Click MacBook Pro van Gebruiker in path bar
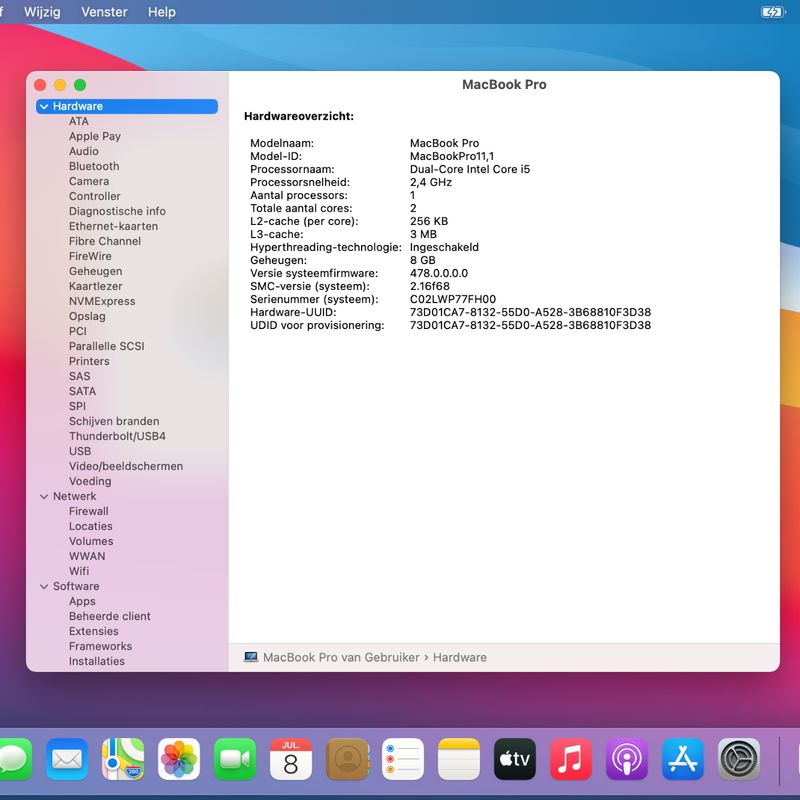 [341, 657]
